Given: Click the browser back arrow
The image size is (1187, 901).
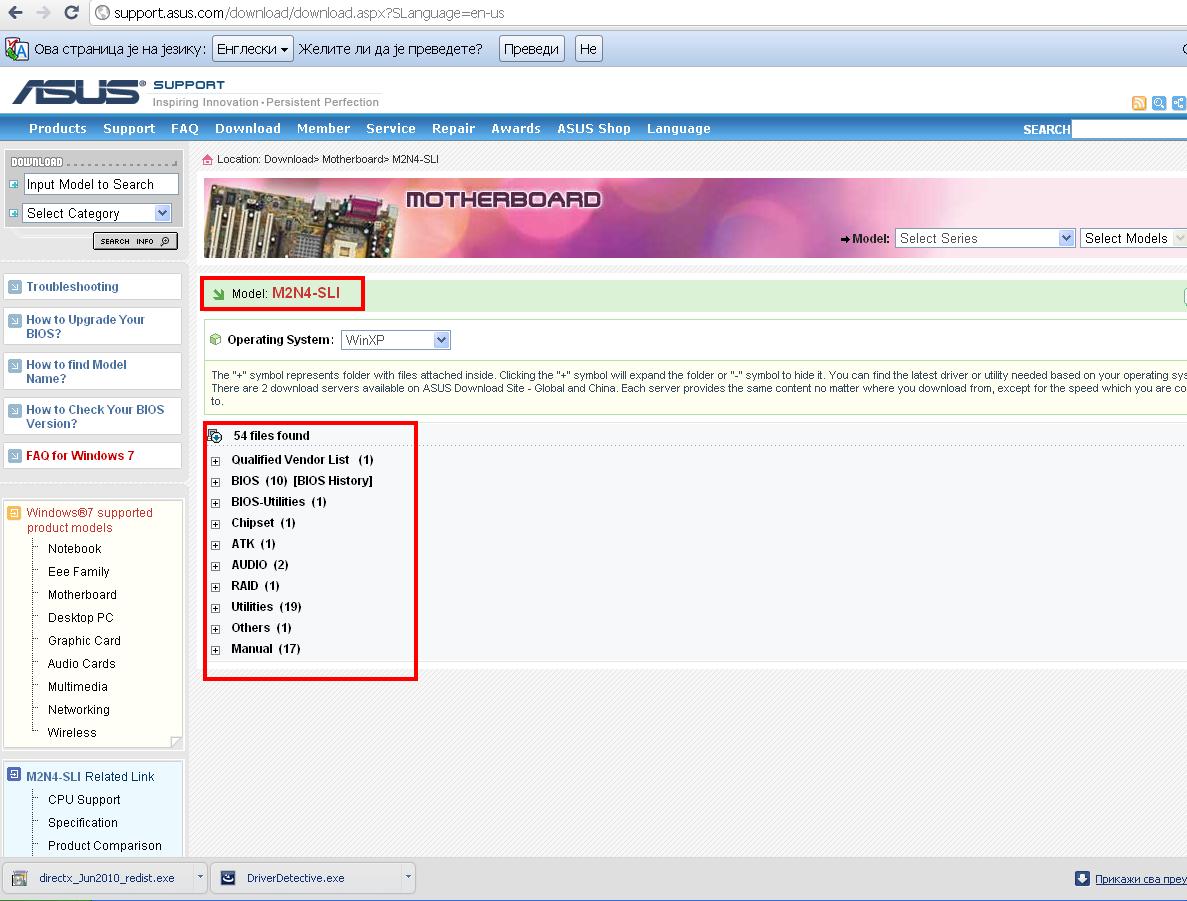Looking at the screenshot, I should click(x=15, y=13).
